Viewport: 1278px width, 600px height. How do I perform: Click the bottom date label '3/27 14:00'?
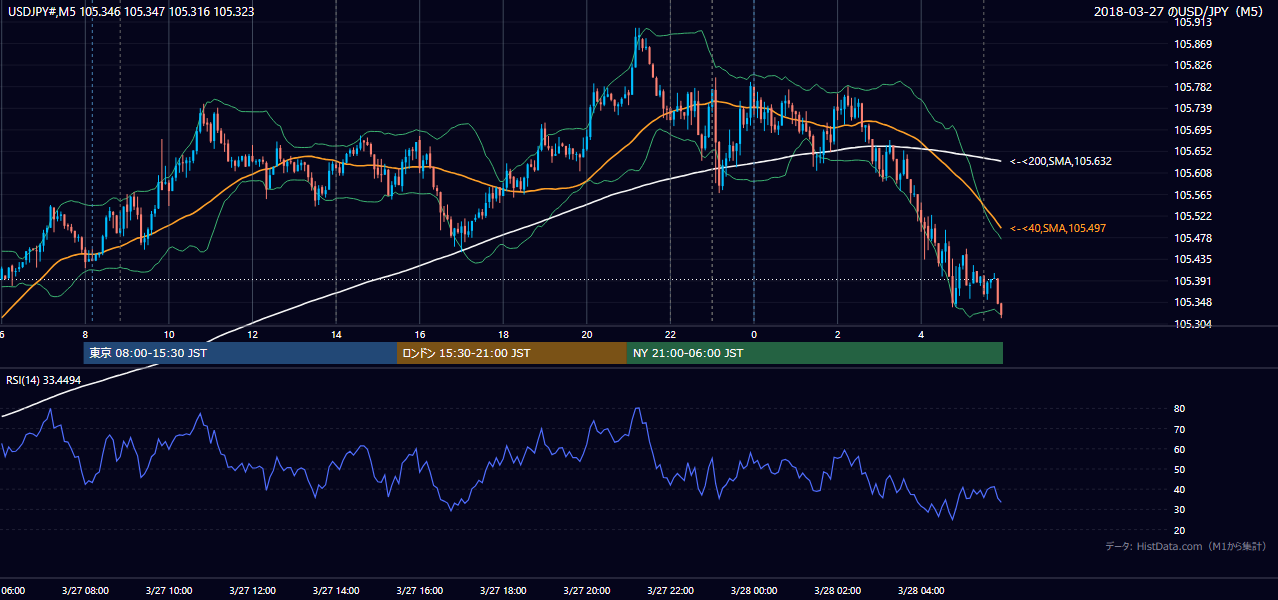(x=335, y=591)
